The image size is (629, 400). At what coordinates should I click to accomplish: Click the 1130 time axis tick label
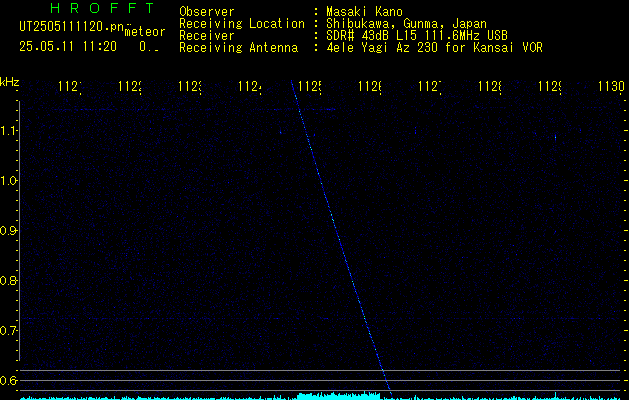click(x=611, y=86)
